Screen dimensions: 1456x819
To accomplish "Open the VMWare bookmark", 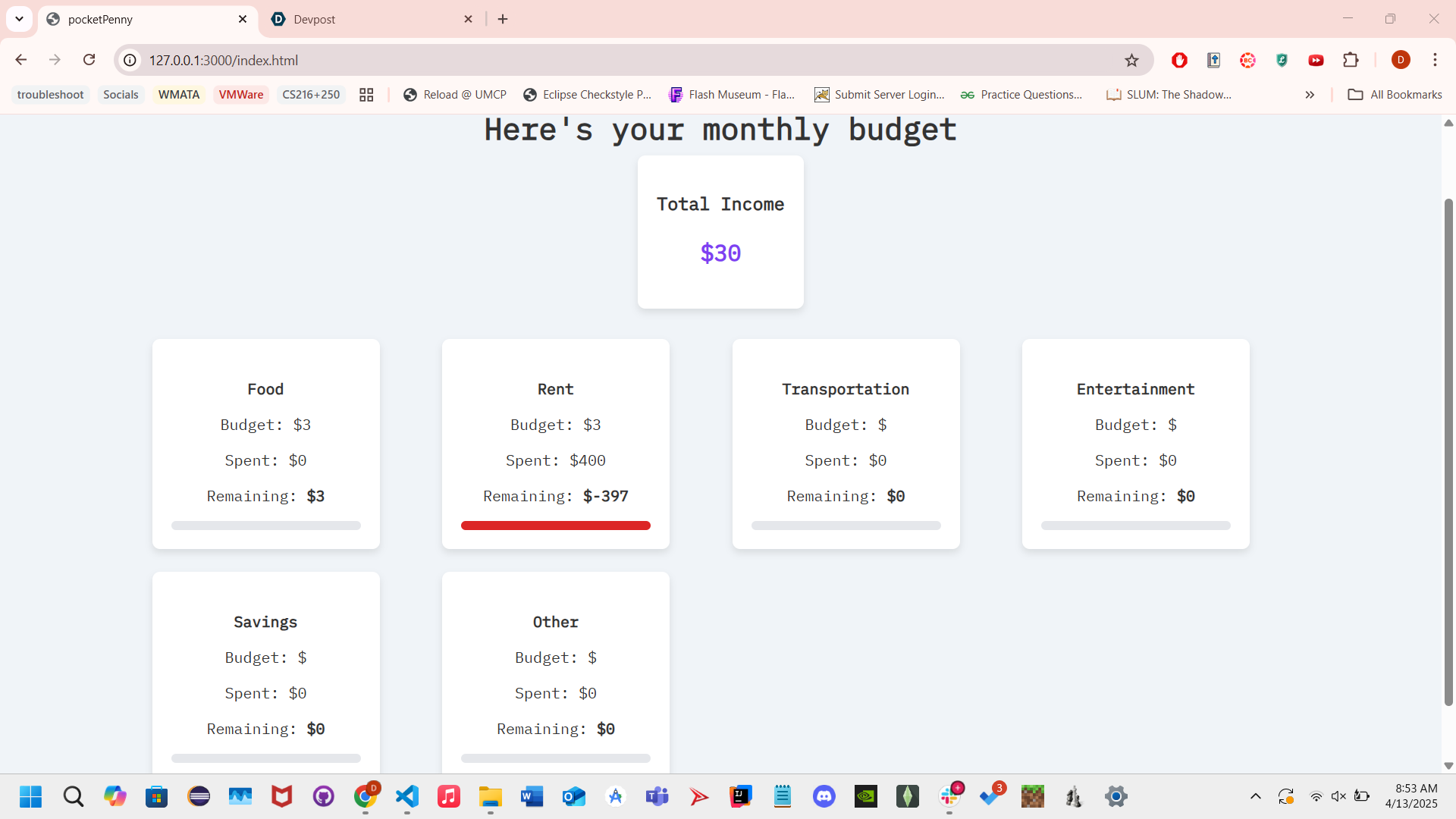I will click(241, 95).
